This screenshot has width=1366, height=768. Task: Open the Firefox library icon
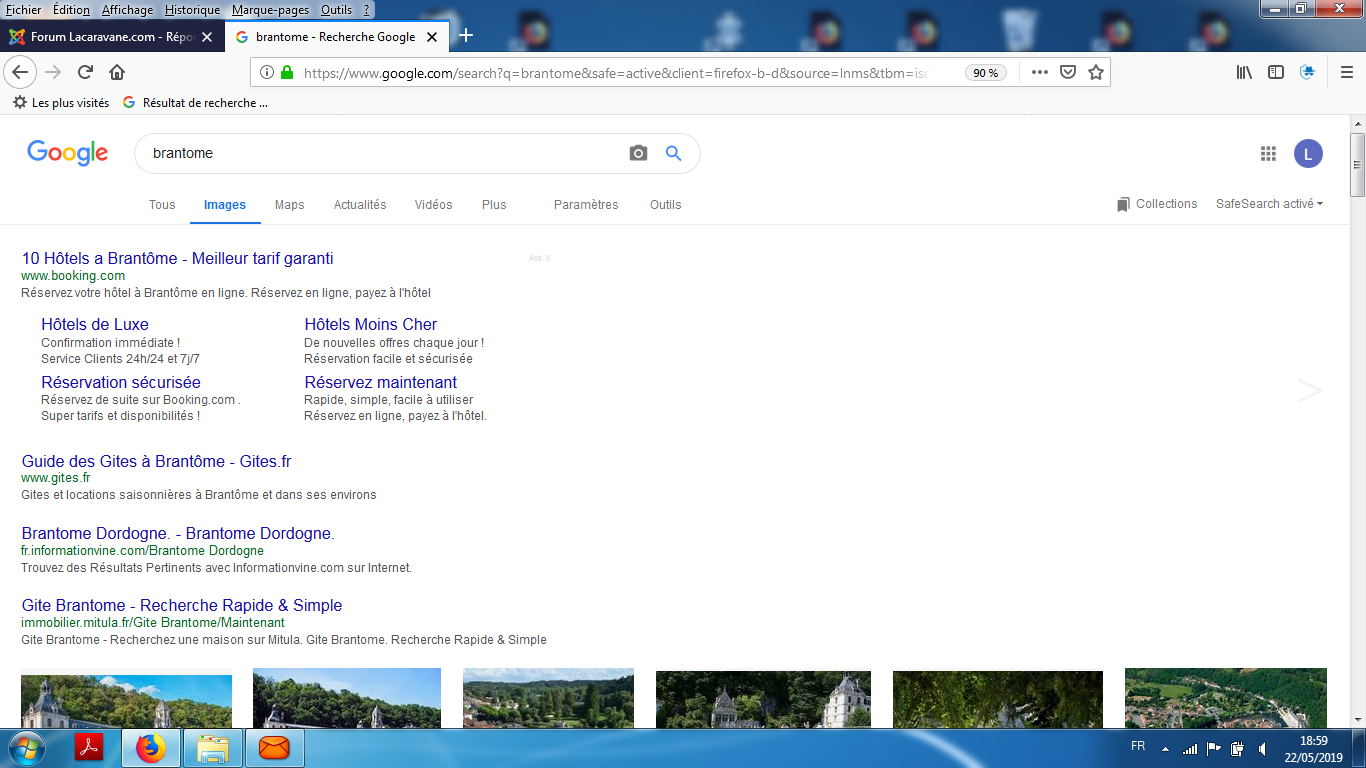(1244, 72)
